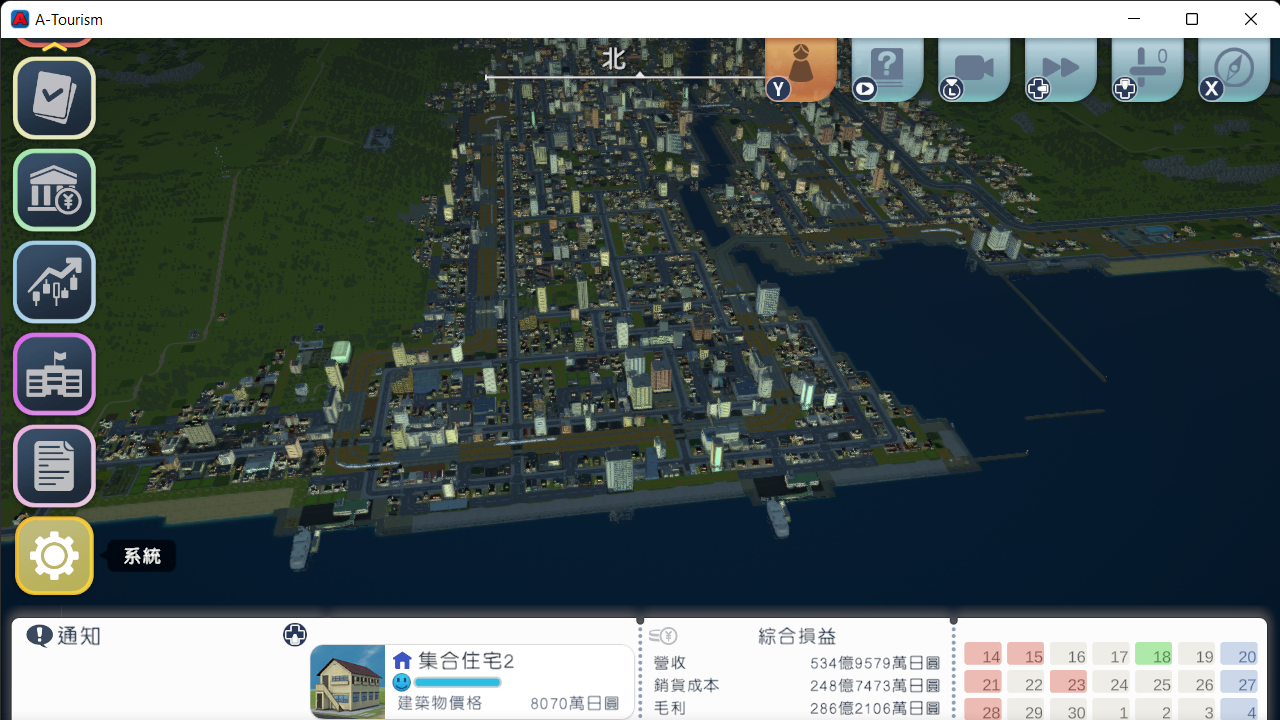
Task: Open the help guide book icon
Action: point(887,68)
